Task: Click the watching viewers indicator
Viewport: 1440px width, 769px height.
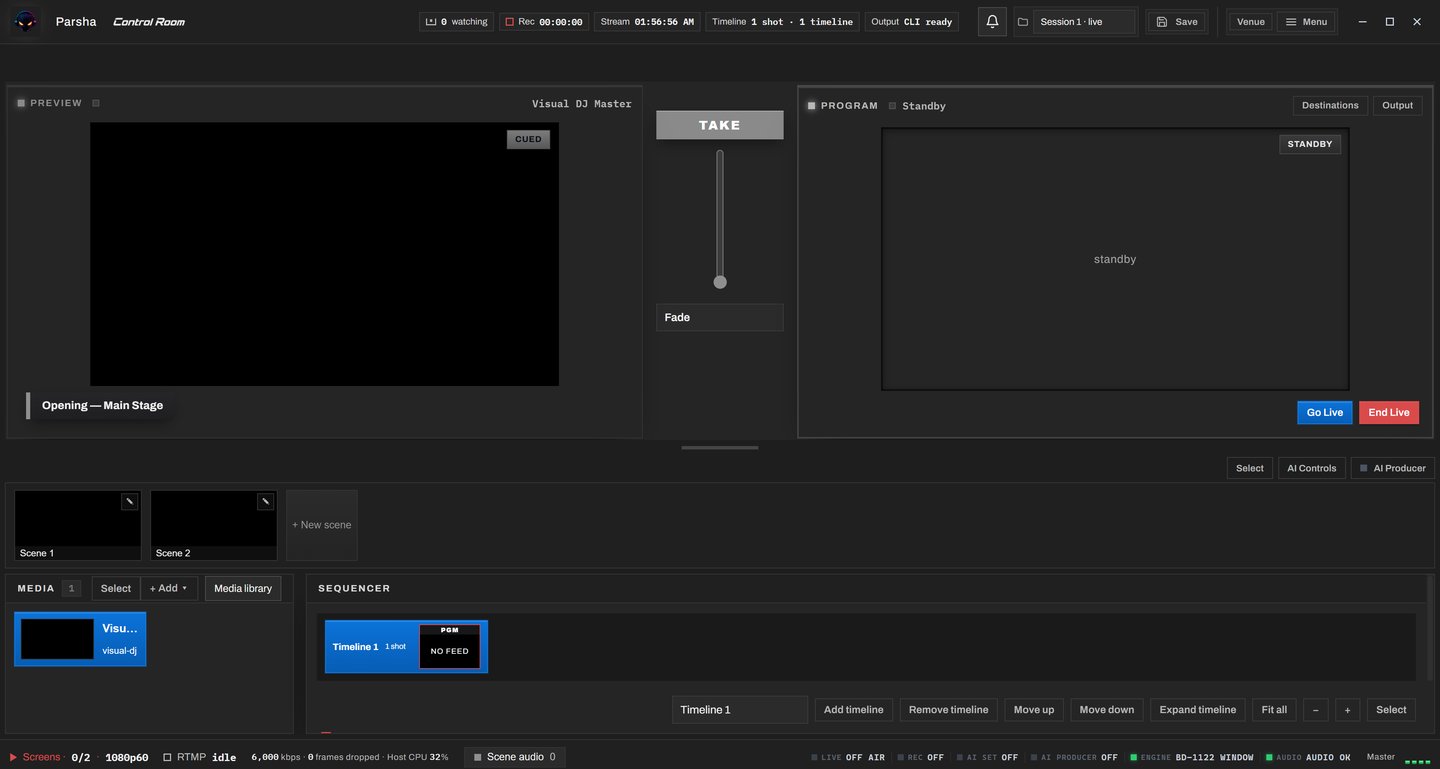Action: coord(456,21)
